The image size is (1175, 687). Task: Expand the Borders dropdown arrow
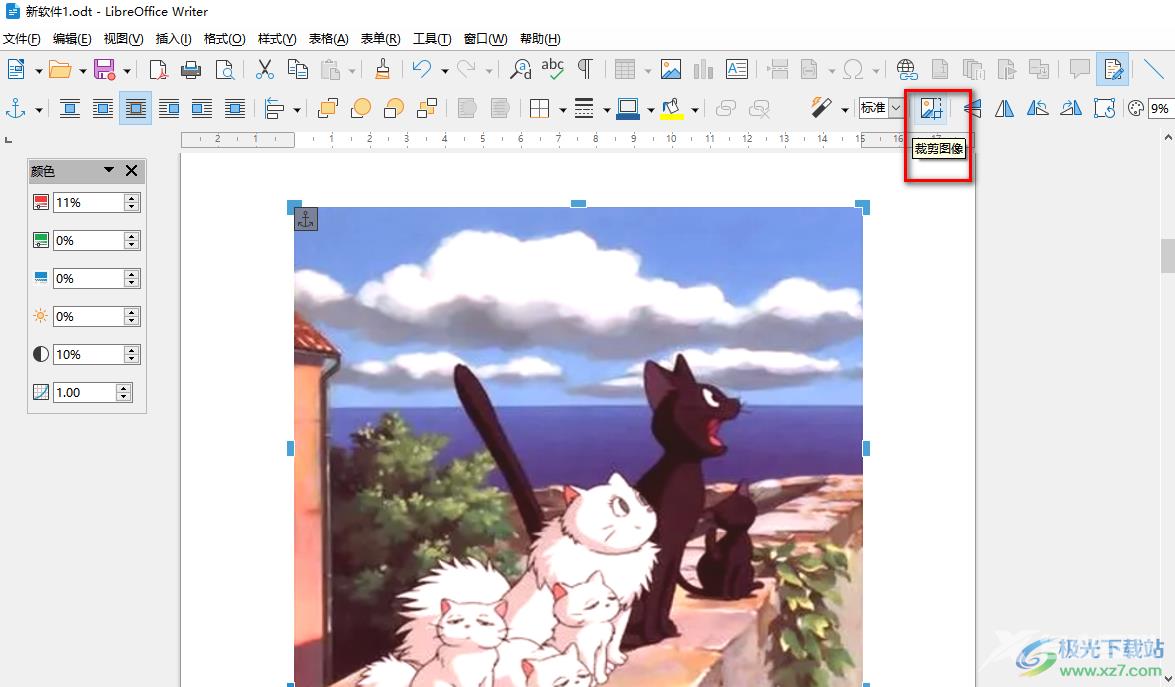(x=562, y=109)
